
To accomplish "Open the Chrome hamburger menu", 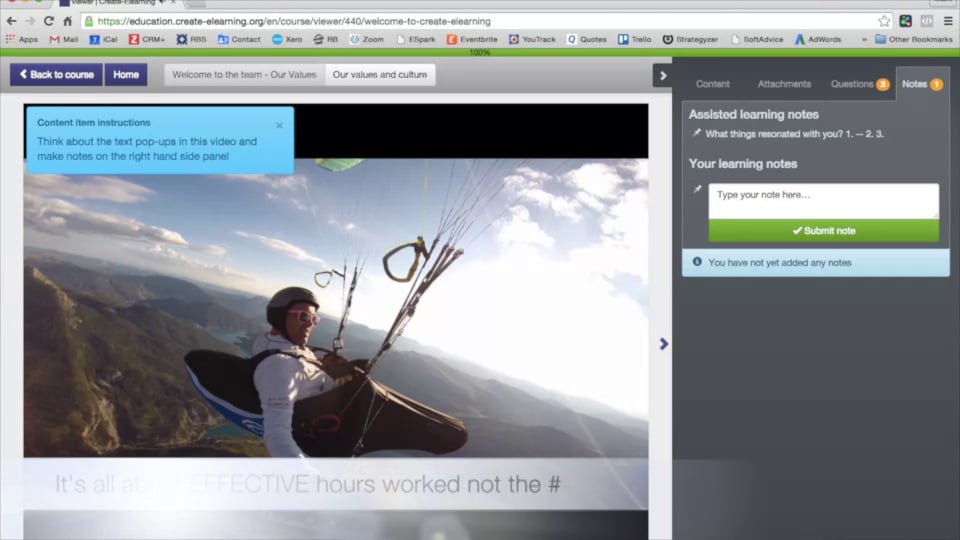I will pos(948,21).
